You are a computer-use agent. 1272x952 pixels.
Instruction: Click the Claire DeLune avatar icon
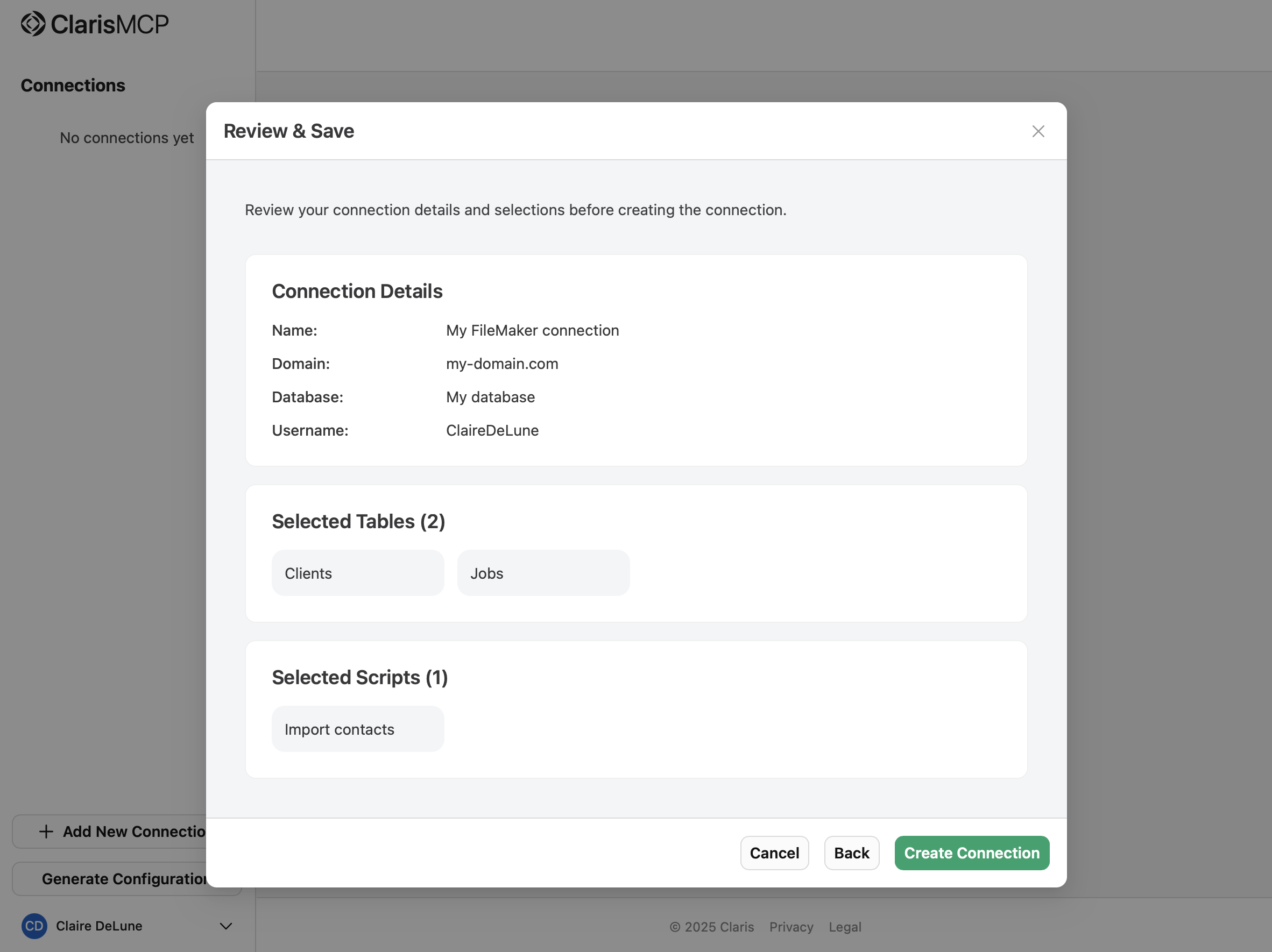click(34, 926)
